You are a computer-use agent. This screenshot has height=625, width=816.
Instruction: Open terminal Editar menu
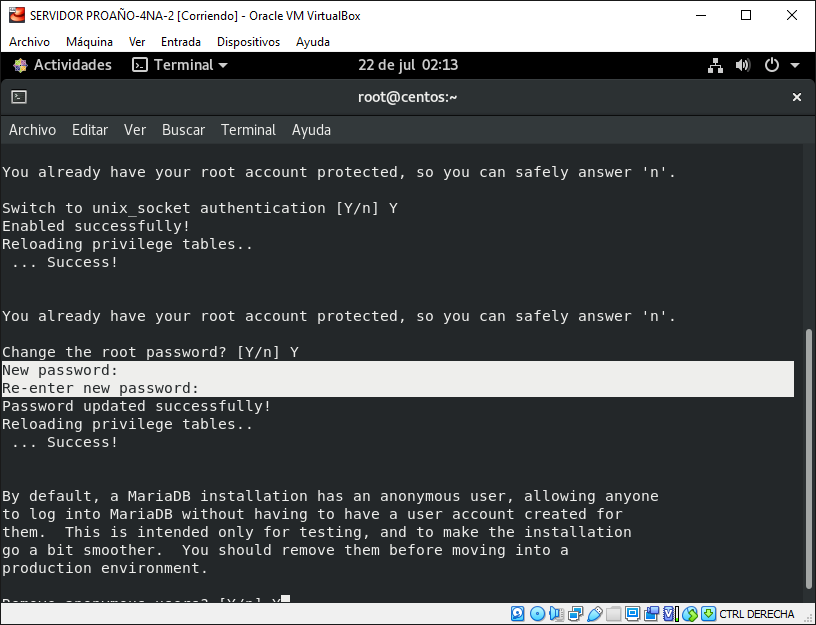coord(90,130)
